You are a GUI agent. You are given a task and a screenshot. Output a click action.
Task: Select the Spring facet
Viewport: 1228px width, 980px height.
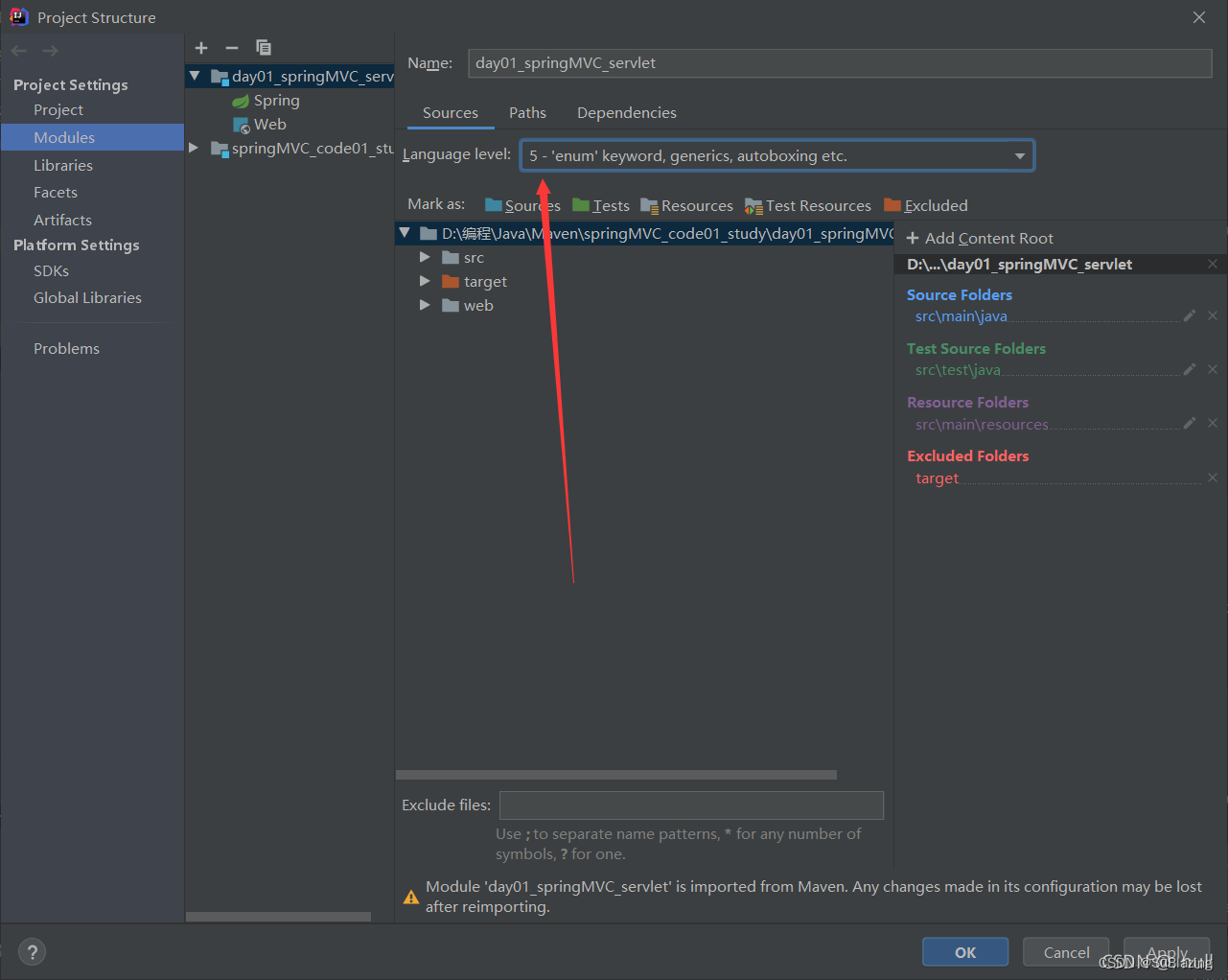tap(266, 101)
